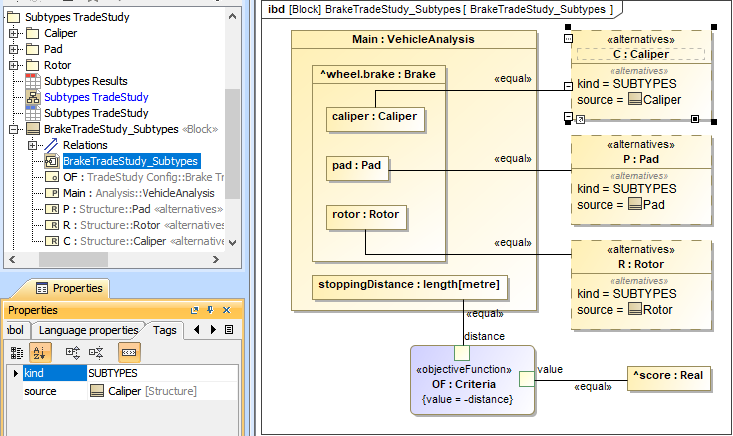Toggle alphabetical sort in Properties toolbar
Screen dimensions: 733x436
tap(41, 352)
